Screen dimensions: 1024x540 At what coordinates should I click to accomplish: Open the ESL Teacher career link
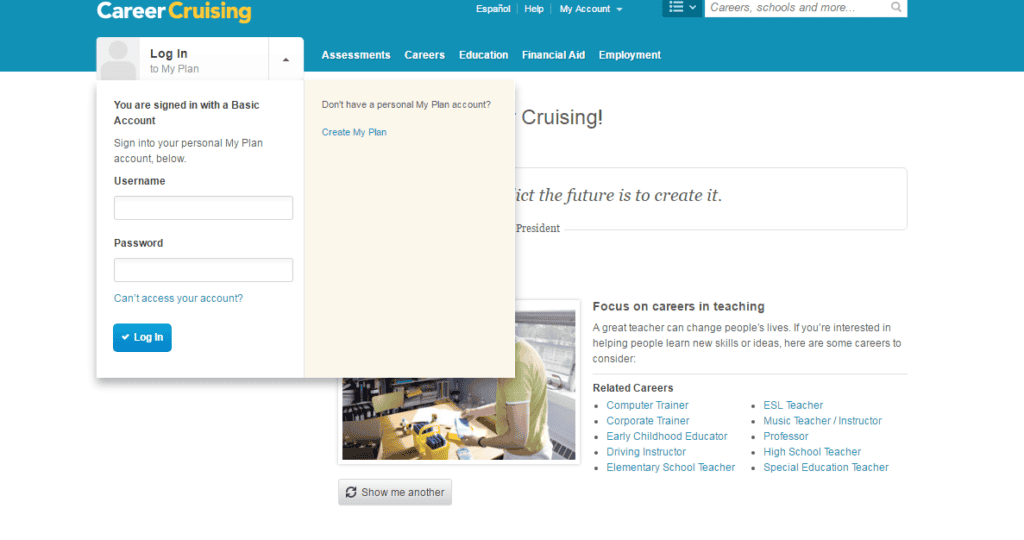coord(793,405)
